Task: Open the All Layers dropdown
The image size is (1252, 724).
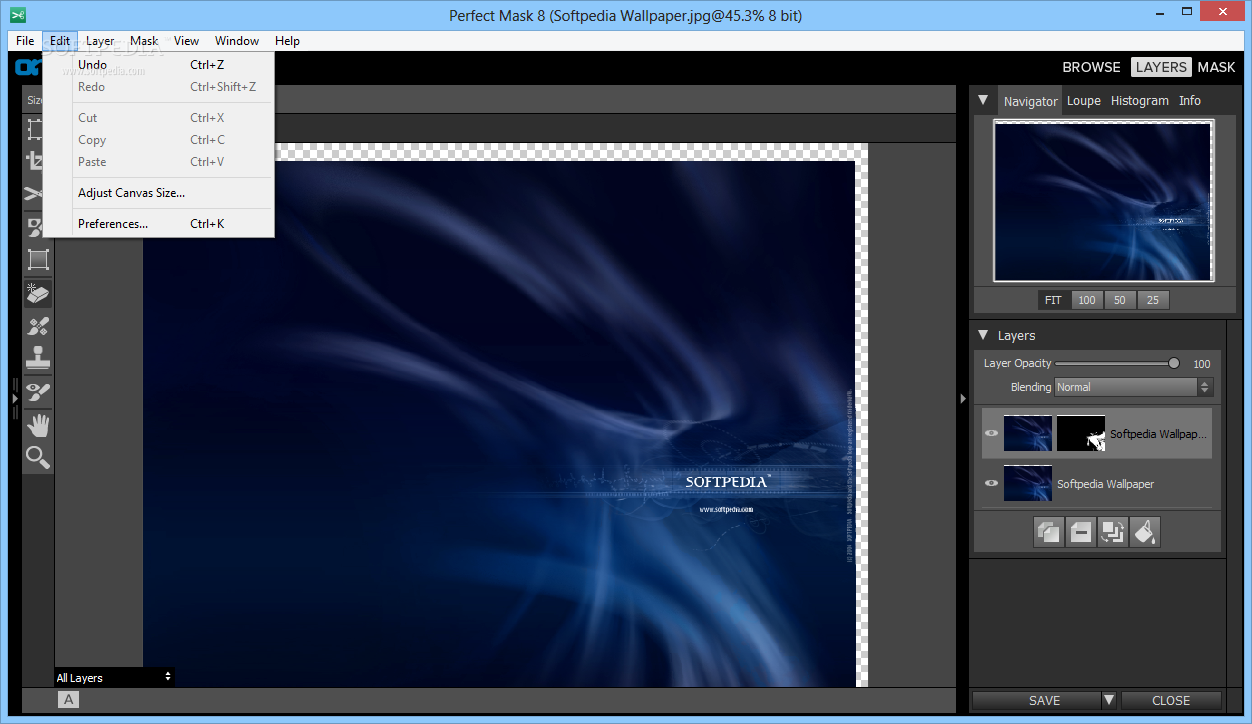Action: (x=114, y=677)
